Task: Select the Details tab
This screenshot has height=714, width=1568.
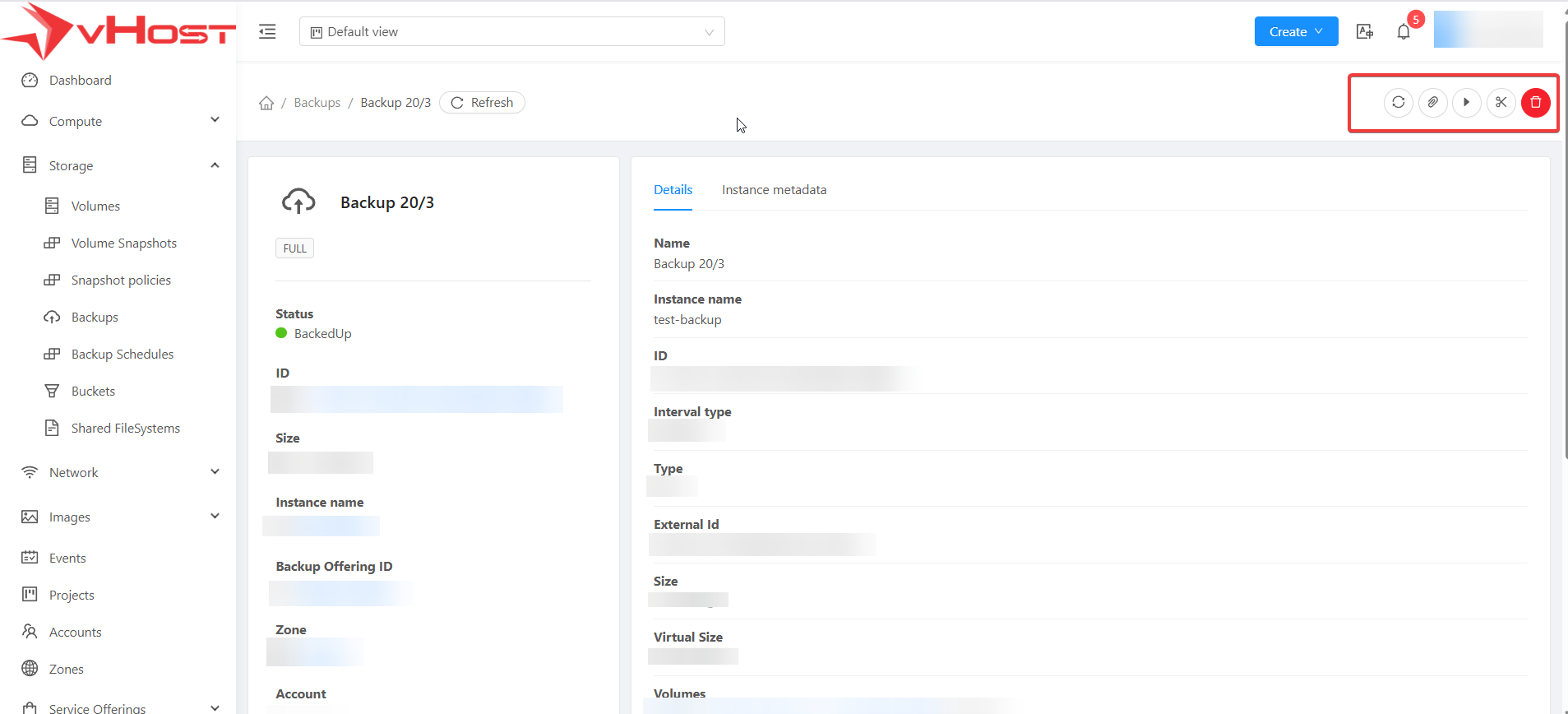Action: point(673,190)
